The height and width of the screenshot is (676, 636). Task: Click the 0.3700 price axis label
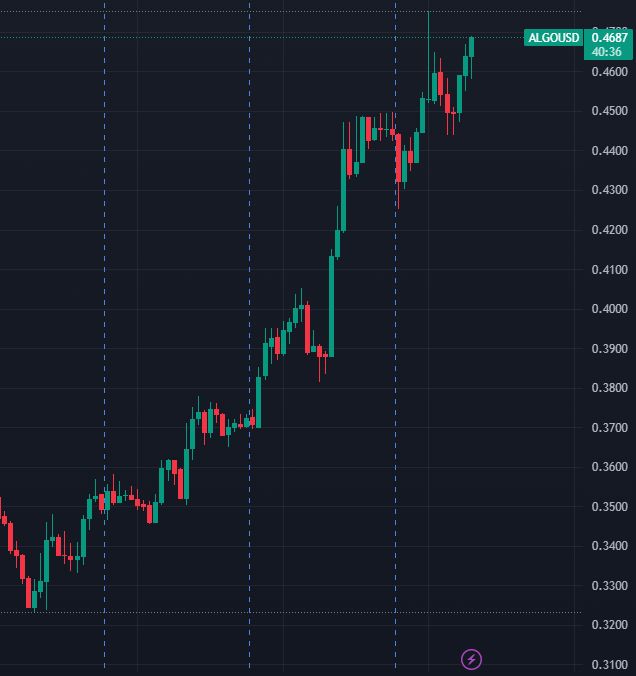609,428
